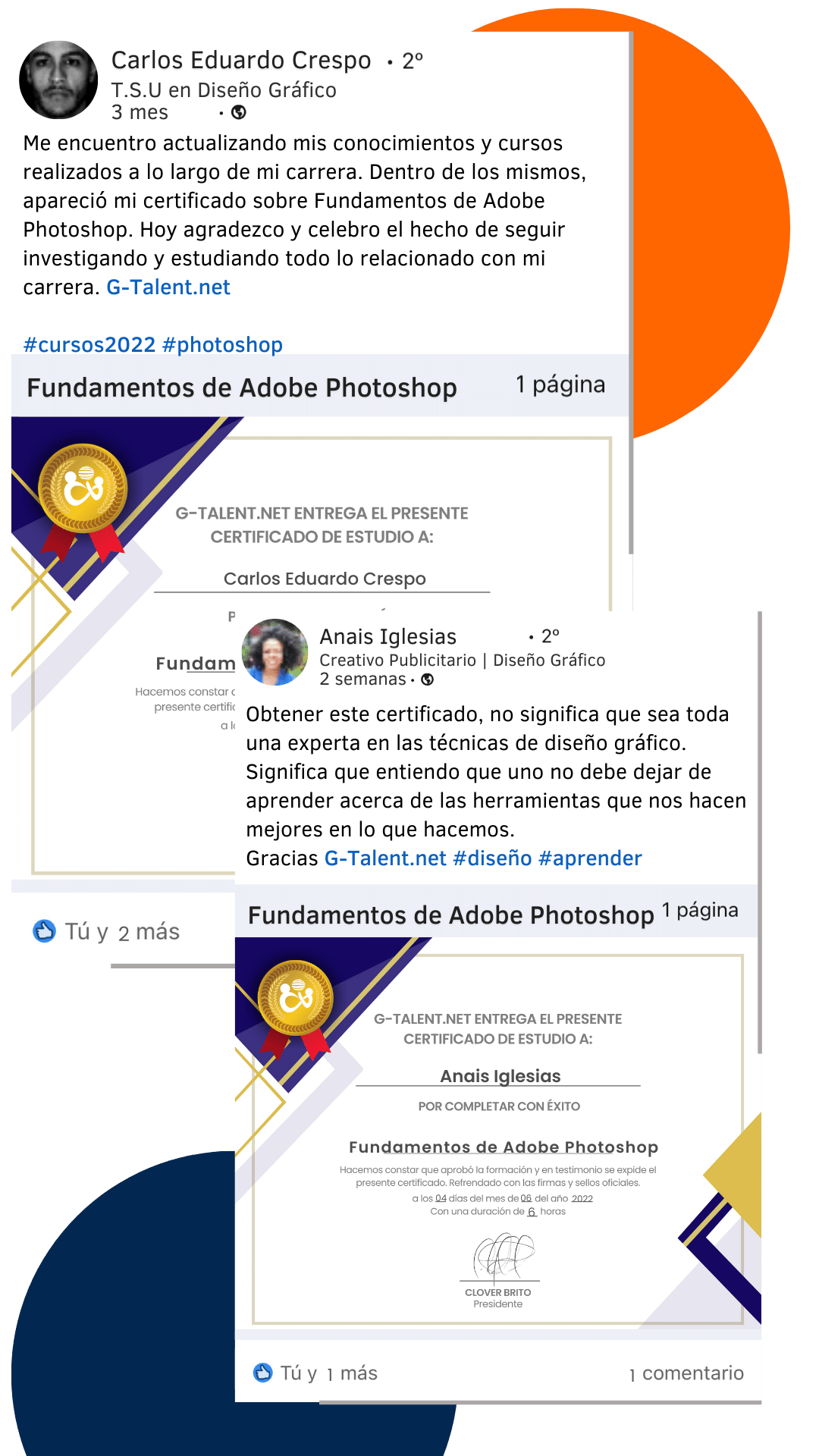View reactions 'Tú y 2 más'

[x=122, y=931]
